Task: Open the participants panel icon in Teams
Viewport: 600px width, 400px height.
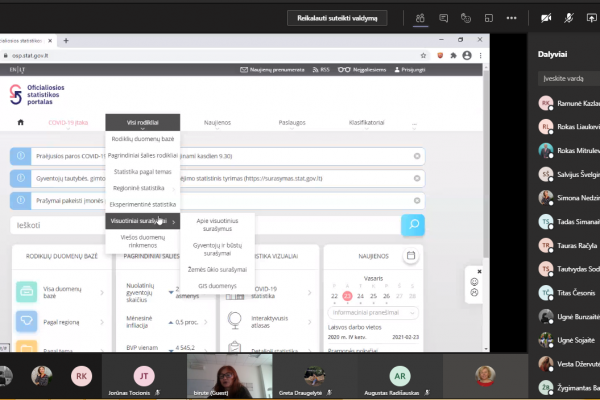Action: coord(420,18)
